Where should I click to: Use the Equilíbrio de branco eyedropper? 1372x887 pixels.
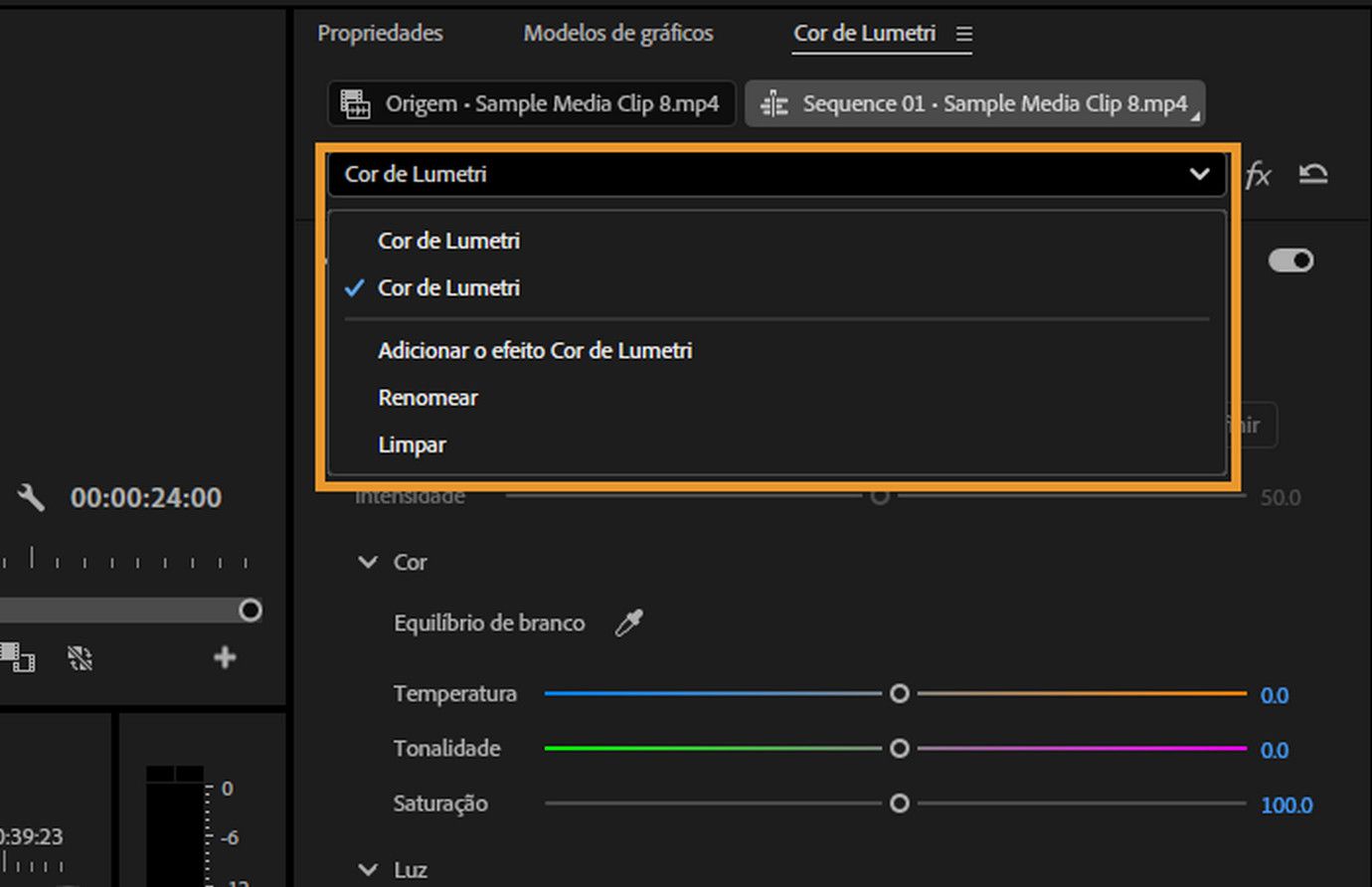coord(628,621)
